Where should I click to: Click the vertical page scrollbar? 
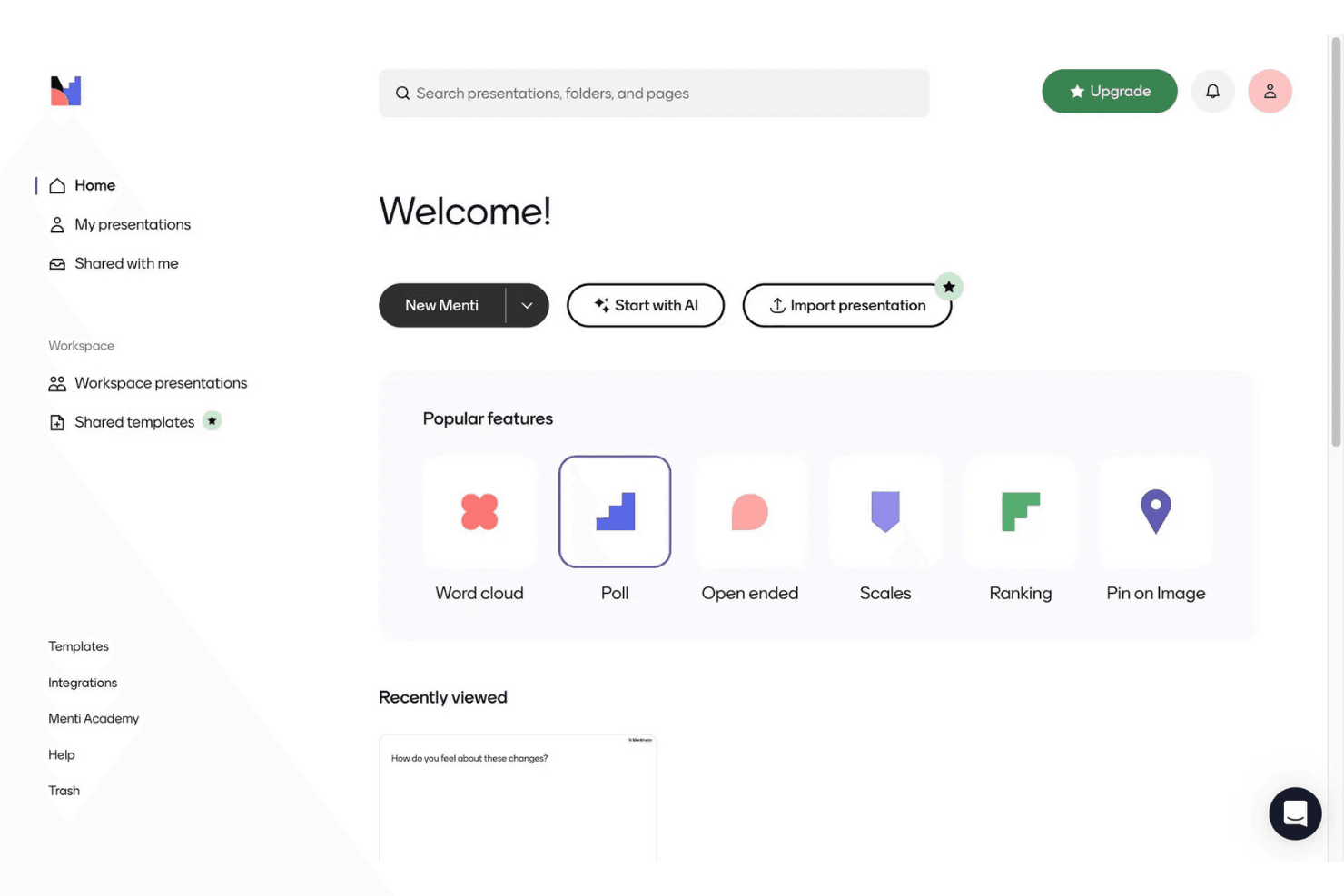[x=1336, y=242]
